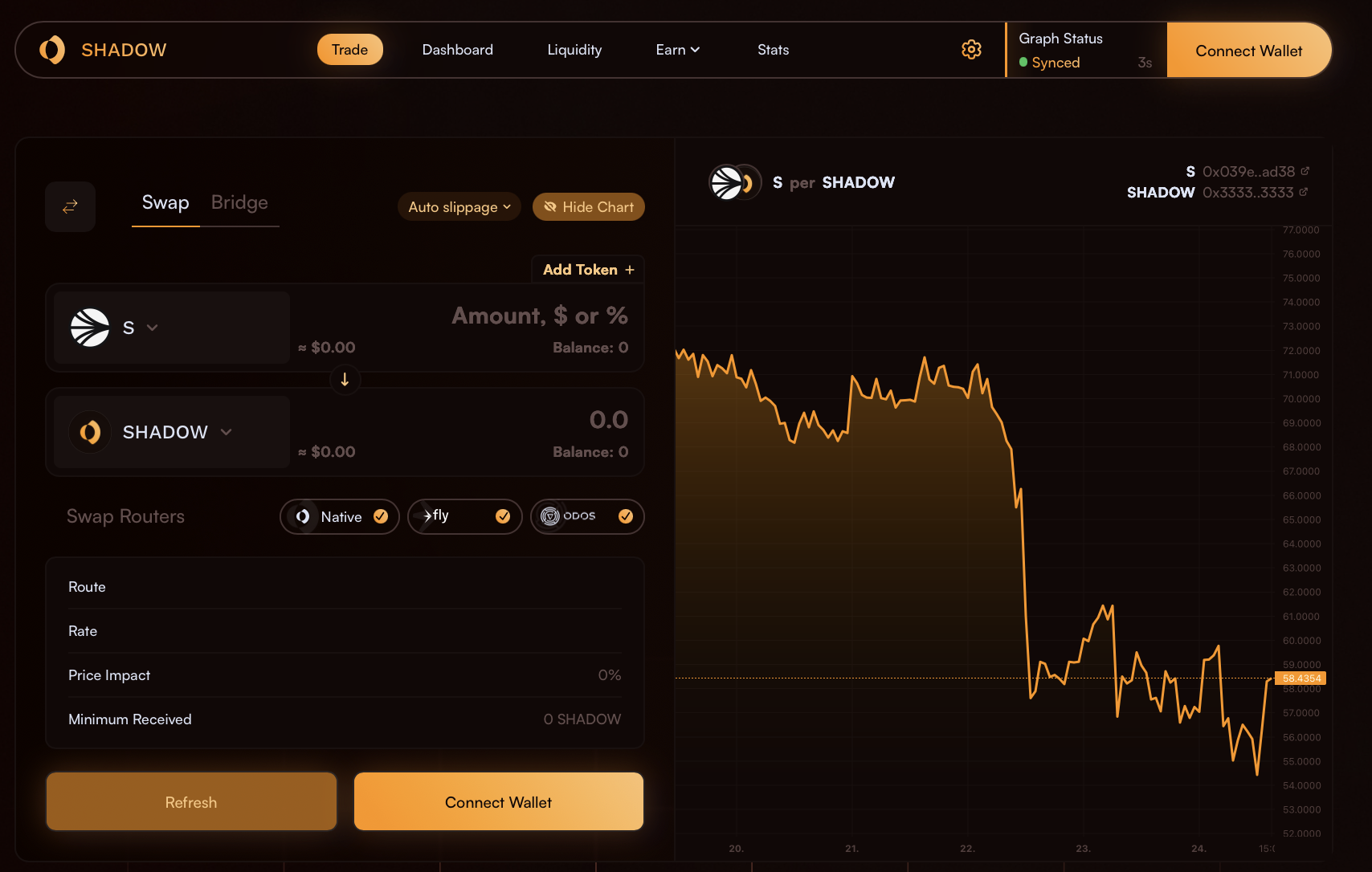Hide the price chart
Image resolution: width=1372 pixels, height=872 pixels.
point(589,206)
